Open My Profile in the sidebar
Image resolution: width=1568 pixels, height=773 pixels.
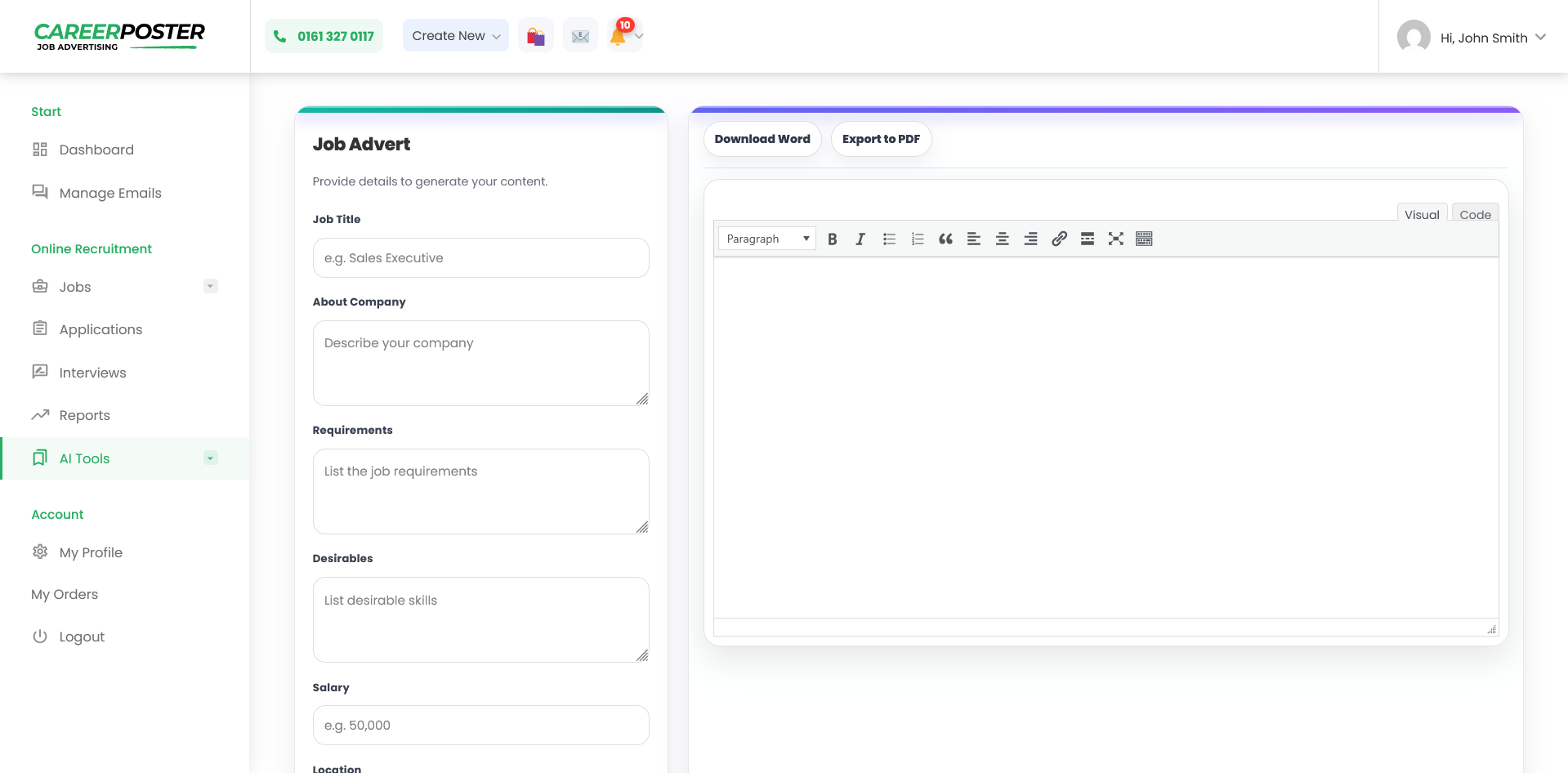tap(91, 552)
